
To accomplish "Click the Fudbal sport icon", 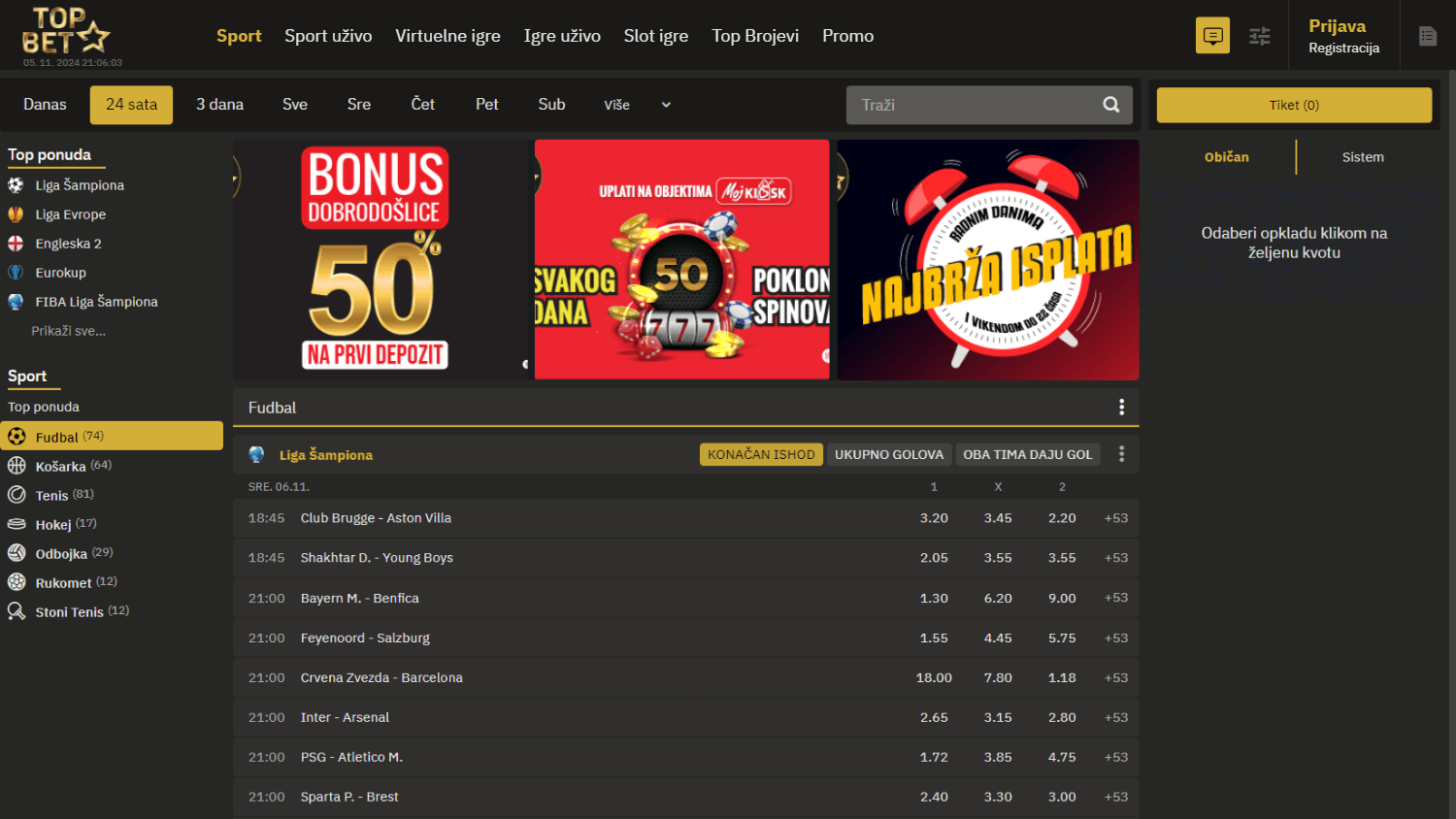I will point(17,437).
